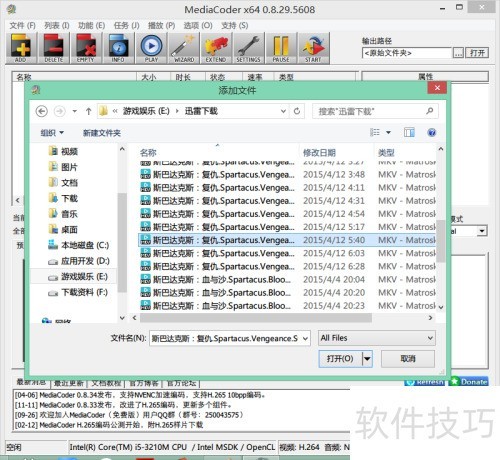500x460 pixels.
Task: Open 列表 (I) menu
Action: tap(57, 25)
